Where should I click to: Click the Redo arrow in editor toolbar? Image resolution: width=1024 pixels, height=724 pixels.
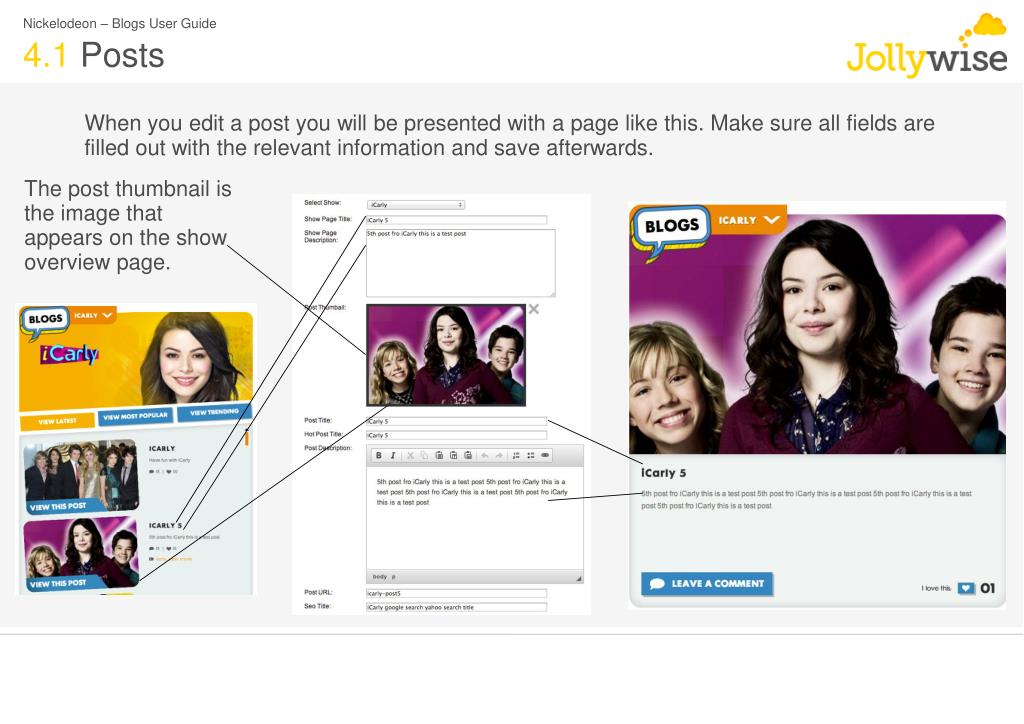499,456
